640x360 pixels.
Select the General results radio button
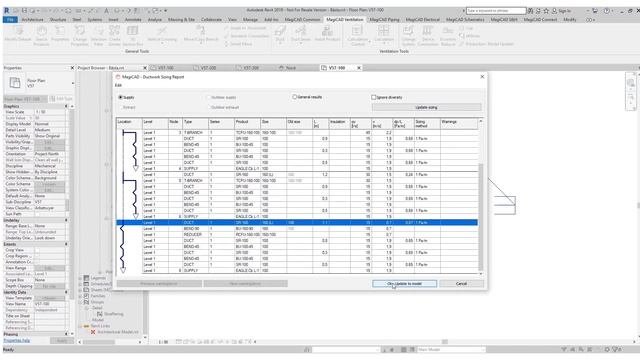294,97
